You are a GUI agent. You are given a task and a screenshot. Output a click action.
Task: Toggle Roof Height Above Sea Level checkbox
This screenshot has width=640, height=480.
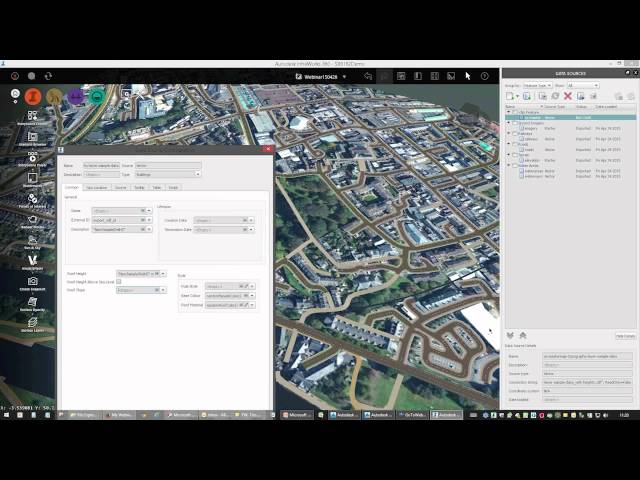point(119,282)
